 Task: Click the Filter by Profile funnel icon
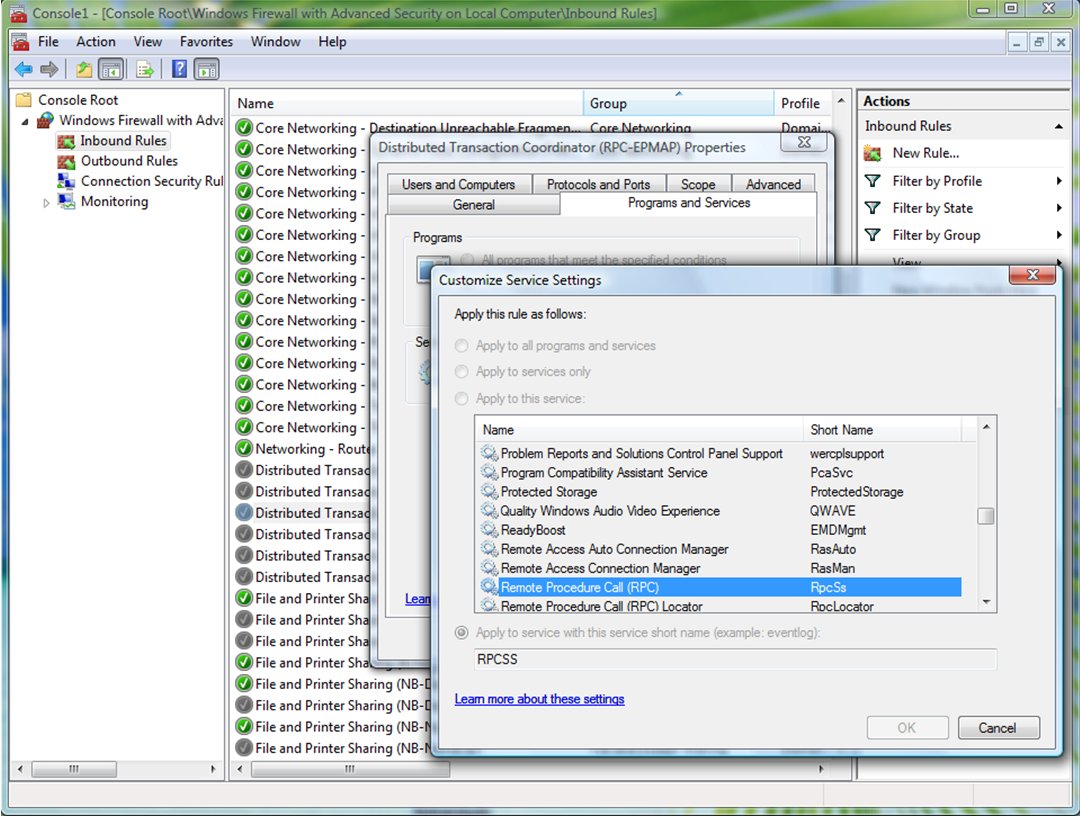(x=873, y=180)
